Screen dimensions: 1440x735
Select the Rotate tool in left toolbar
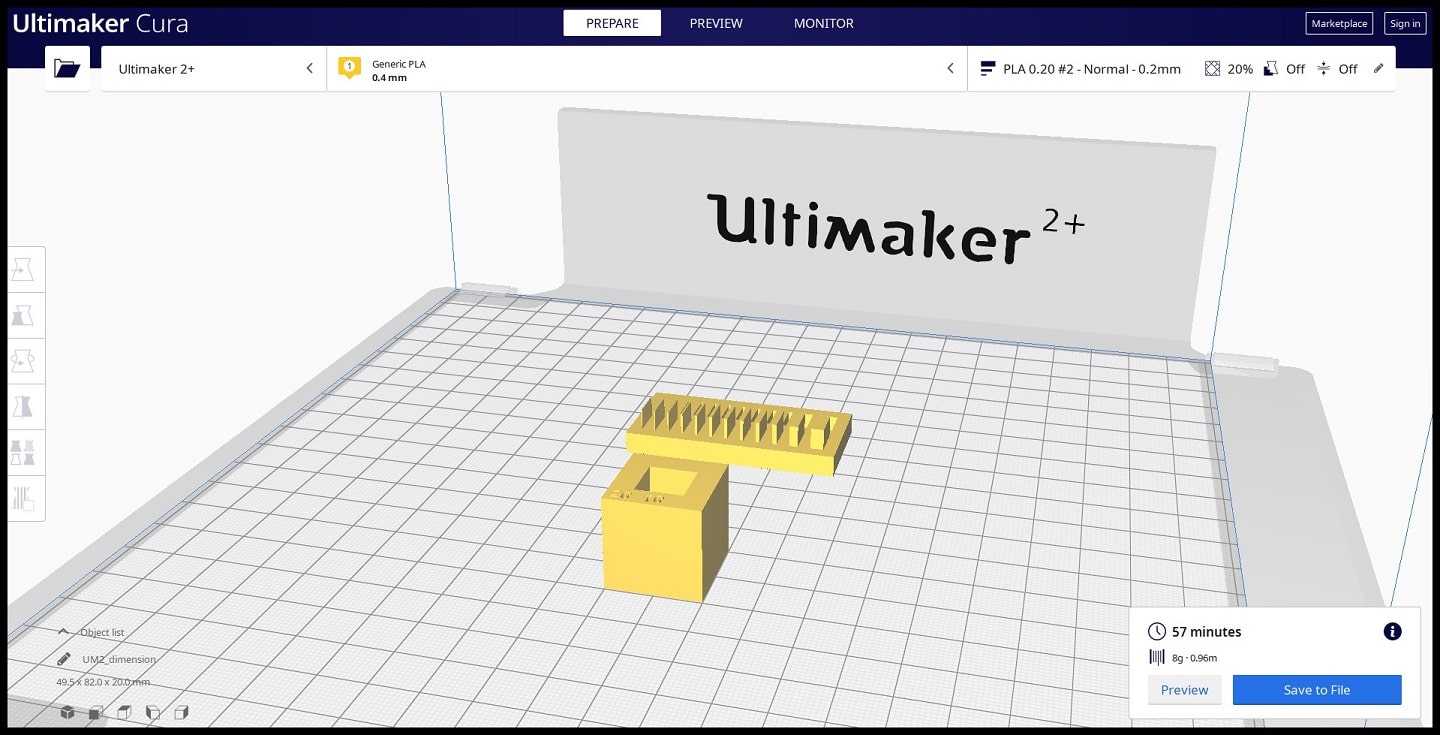click(x=24, y=360)
